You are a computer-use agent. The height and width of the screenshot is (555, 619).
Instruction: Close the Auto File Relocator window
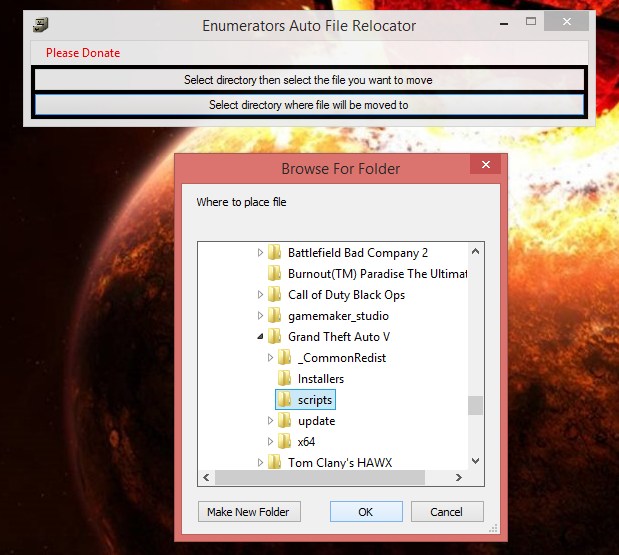[x=566, y=21]
